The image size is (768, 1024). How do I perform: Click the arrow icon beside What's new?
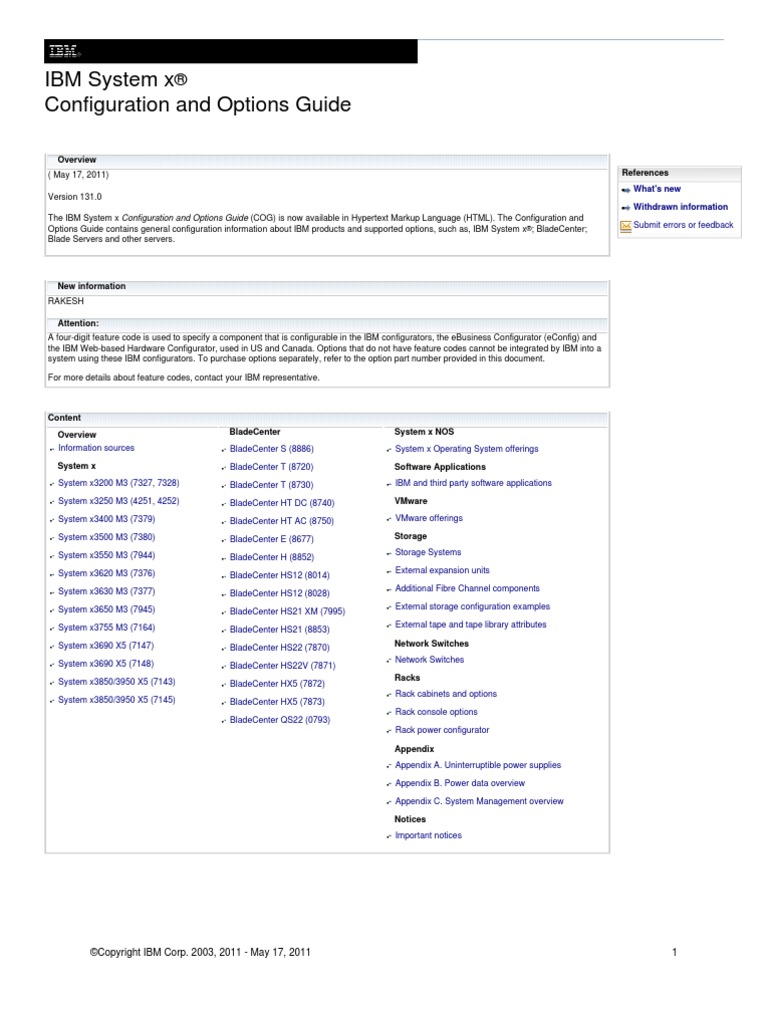click(x=626, y=189)
